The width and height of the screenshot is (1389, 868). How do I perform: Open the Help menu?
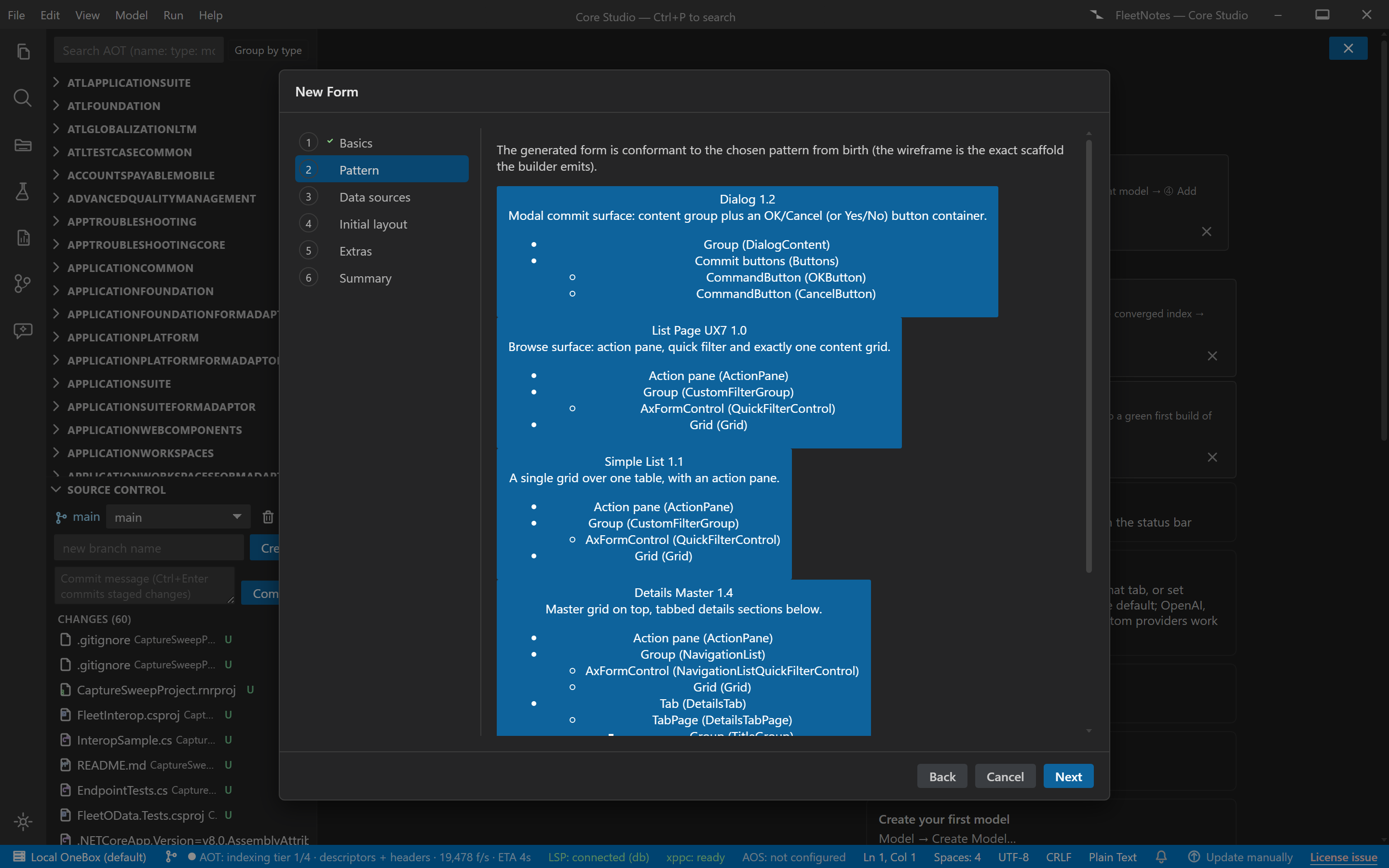[x=211, y=15]
